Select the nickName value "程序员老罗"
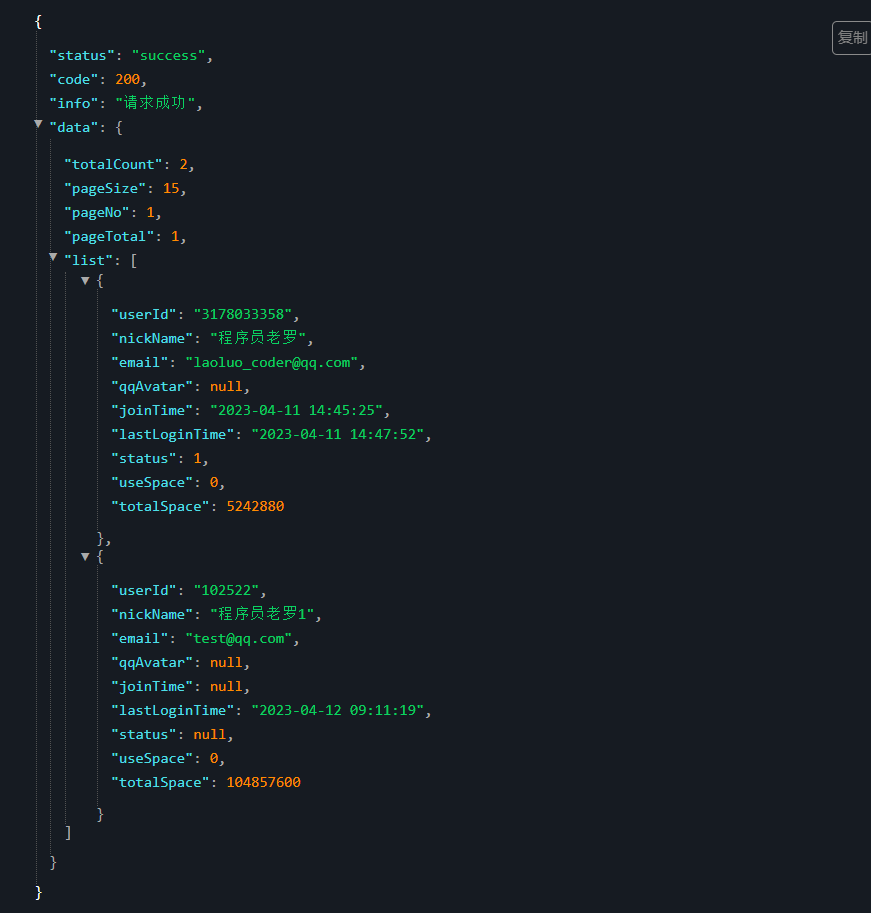Viewport: 871px width, 913px height. coord(258,338)
